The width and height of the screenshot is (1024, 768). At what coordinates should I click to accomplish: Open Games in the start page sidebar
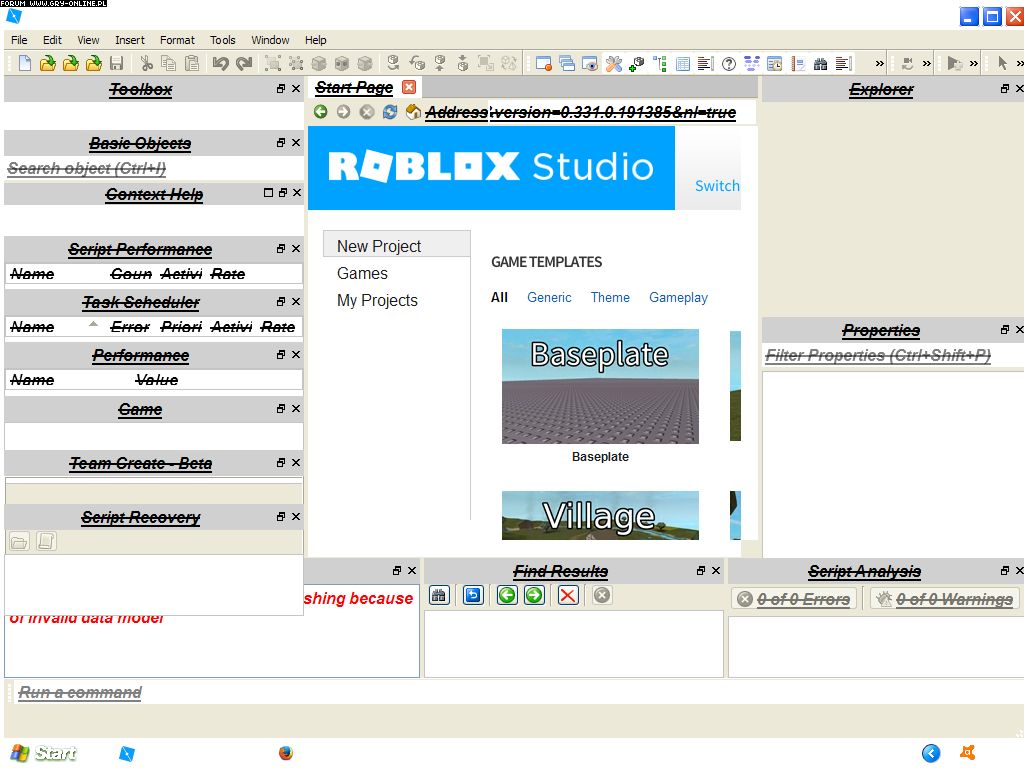pyautogui.click(x=362, y=273)
